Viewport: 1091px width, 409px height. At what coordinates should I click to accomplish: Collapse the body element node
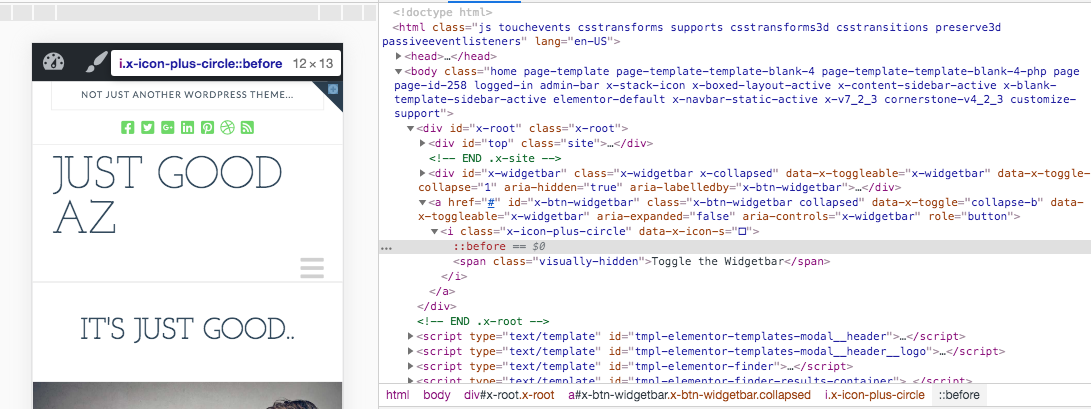click(398, 71)
